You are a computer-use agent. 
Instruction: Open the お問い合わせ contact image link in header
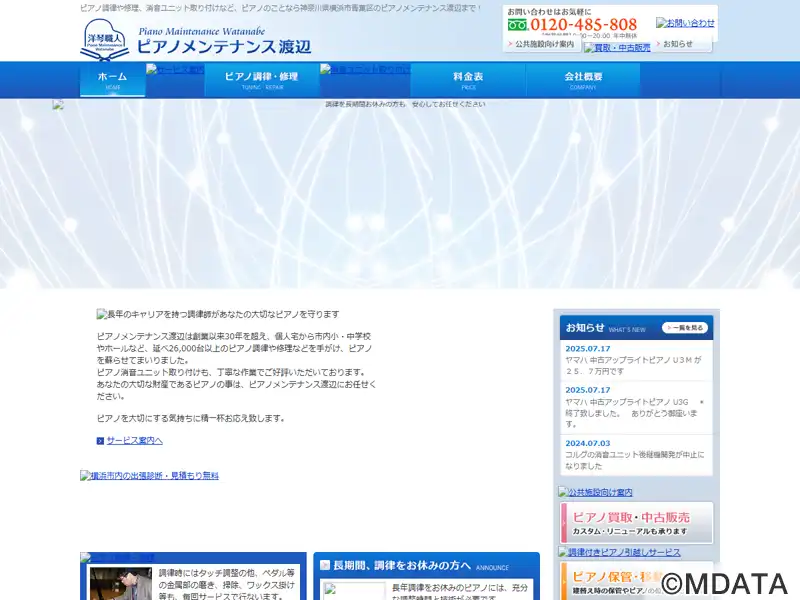(x=685, y=22)
